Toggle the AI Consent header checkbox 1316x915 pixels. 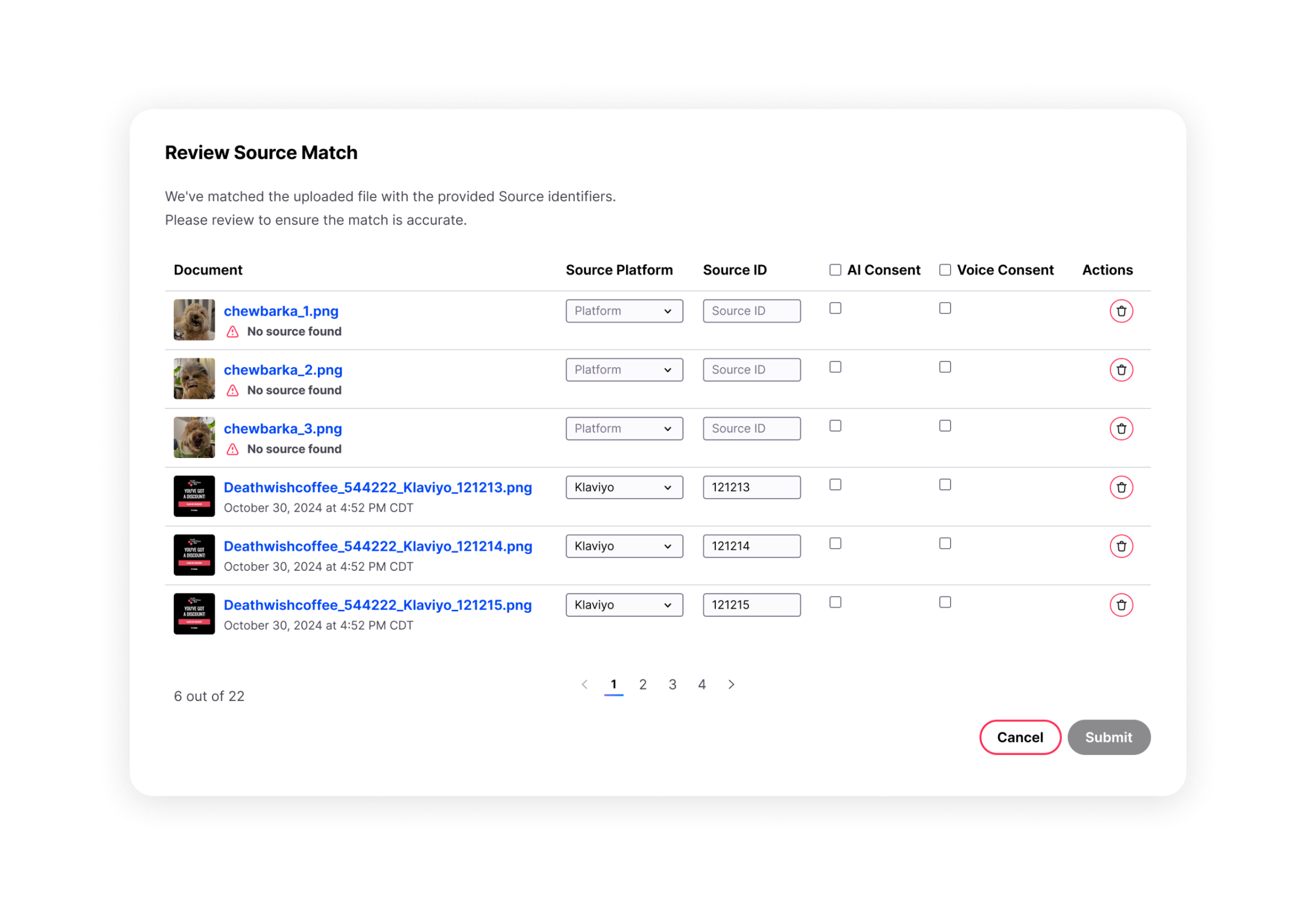click(x=835, y=270)
